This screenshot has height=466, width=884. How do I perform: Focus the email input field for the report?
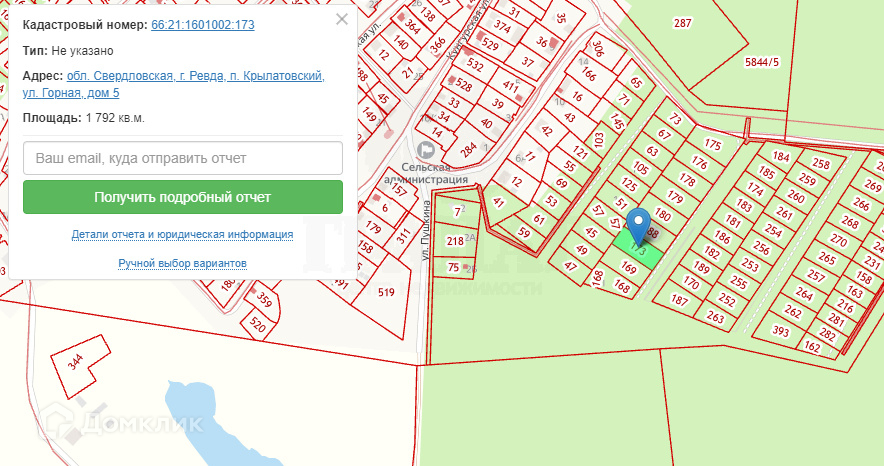tap(183, 158)
